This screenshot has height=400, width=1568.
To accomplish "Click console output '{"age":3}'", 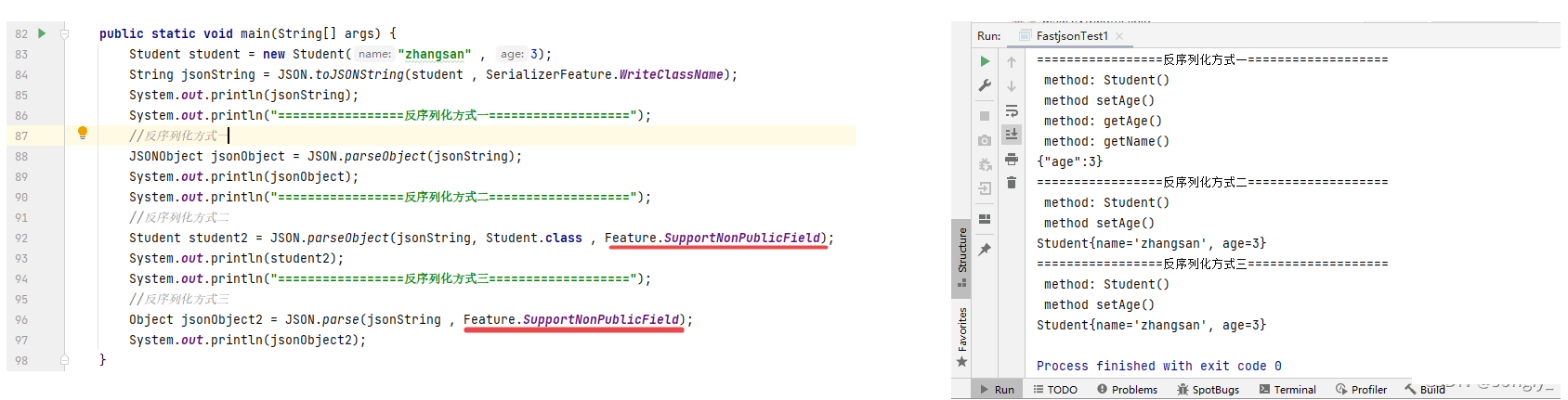I will [x=1069, y=162].
